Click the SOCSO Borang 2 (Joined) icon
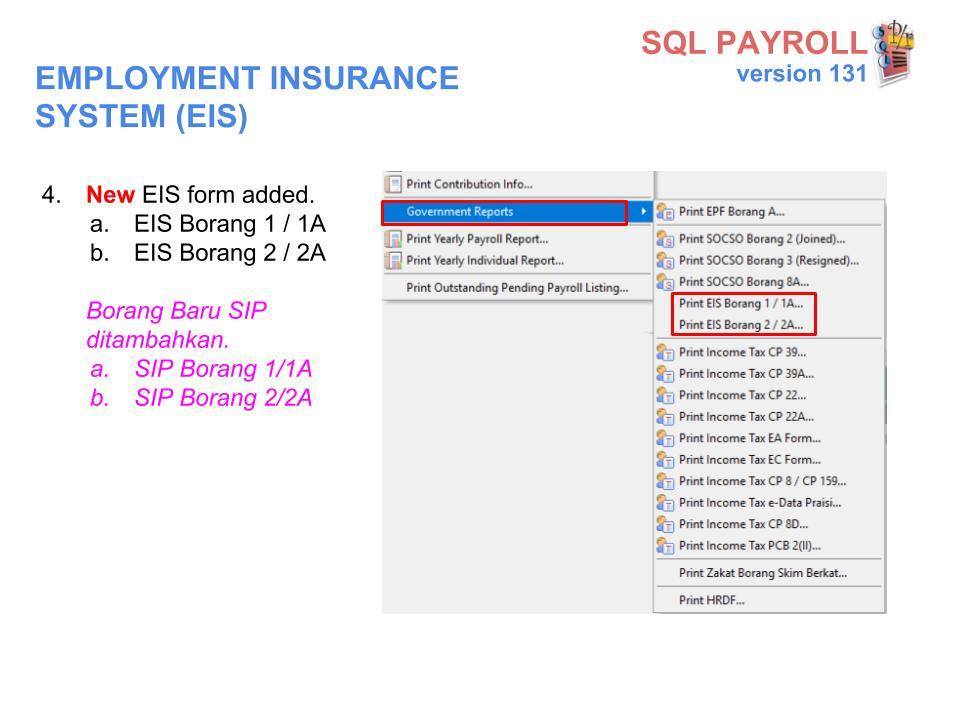The image size is (960, 720). click(666, 239)
